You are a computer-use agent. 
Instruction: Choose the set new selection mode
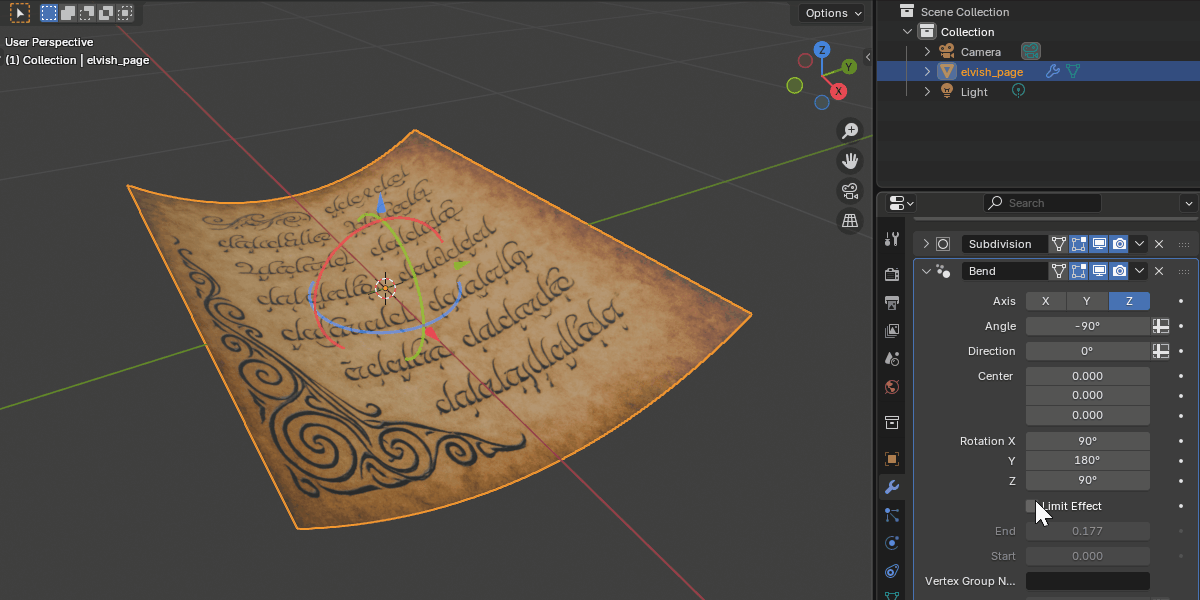pyautogui.click(x=49, y=13)
